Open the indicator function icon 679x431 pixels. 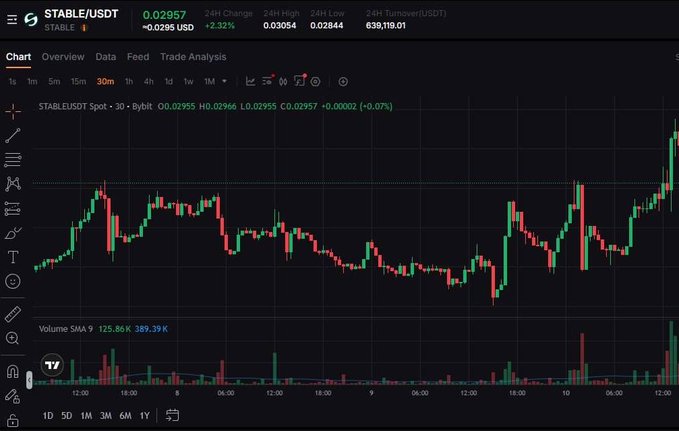click(x=300, y=81)
